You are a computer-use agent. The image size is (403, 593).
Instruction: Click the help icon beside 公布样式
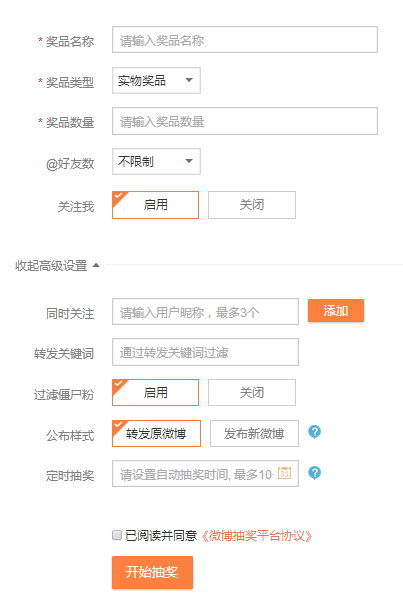click(x=314, y=432)
